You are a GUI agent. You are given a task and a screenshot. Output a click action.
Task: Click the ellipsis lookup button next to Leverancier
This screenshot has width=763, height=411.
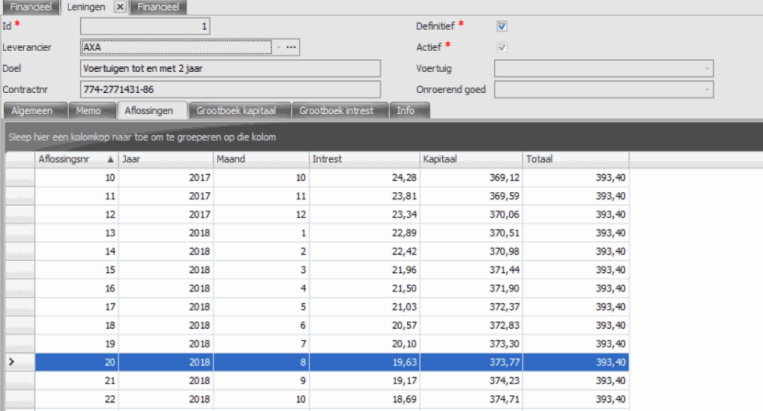pos(292,47)
